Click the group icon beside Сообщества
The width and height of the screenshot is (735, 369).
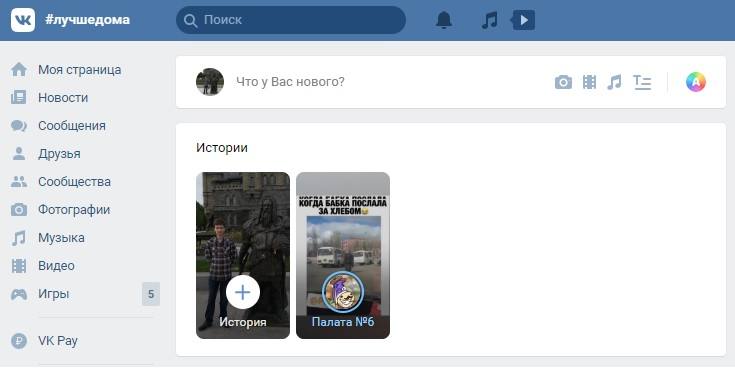pos(19,181)
